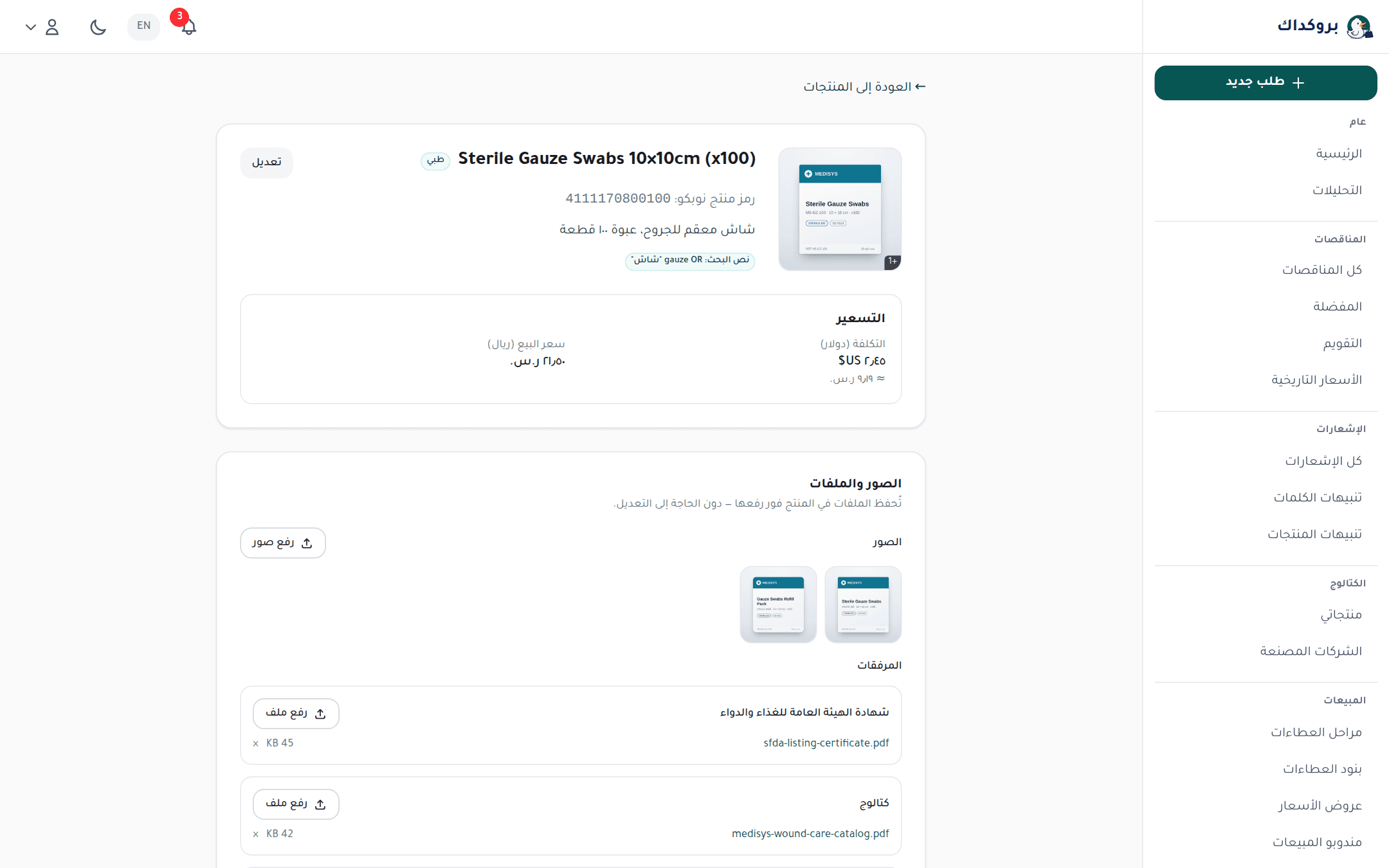The height and width of the screenshot is (868, 1389).
Task: Open the Gauze Swabs Refill Pack thumbnail
Action: click(x=778, y=604)
